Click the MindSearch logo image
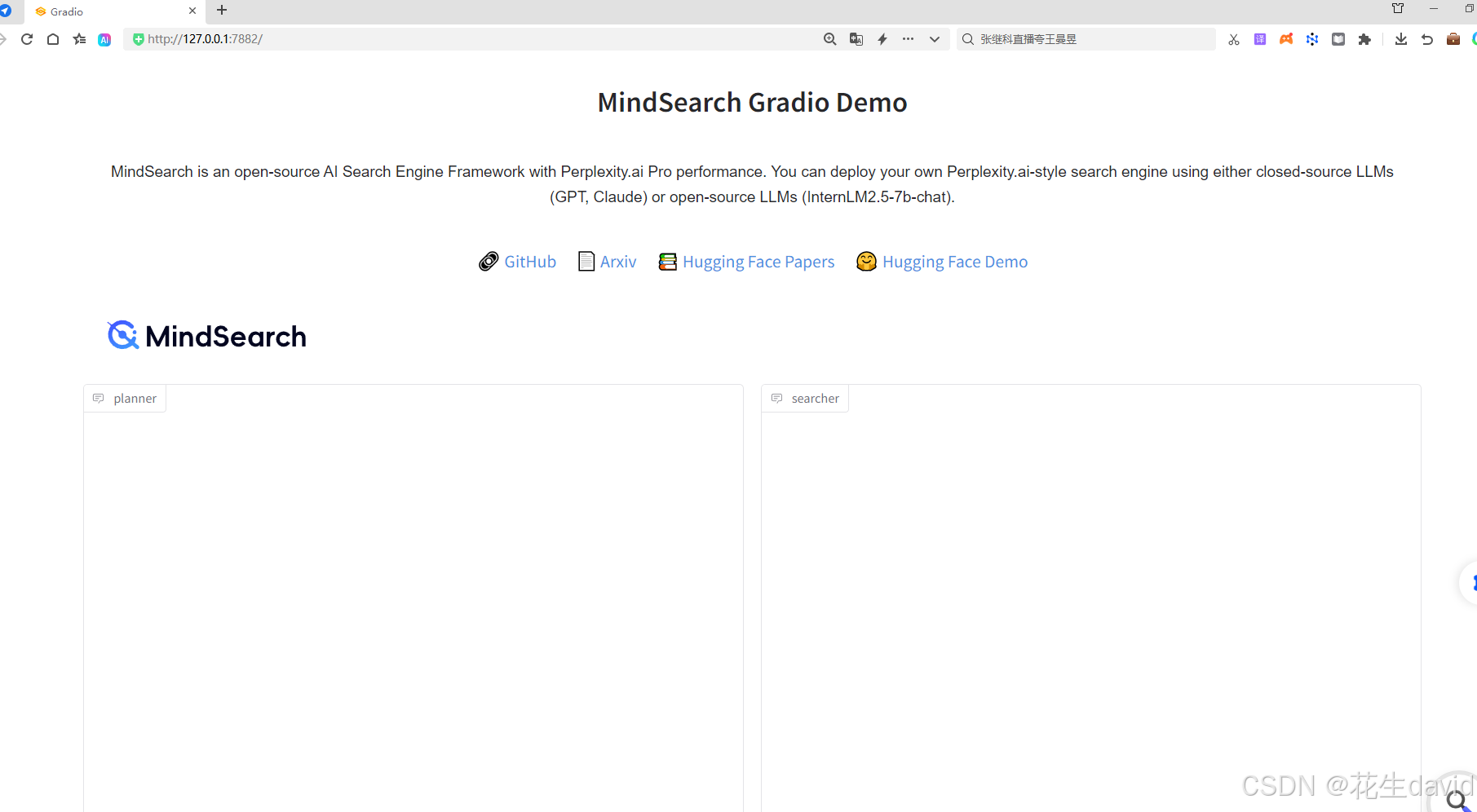 click(x=207, y=335)
